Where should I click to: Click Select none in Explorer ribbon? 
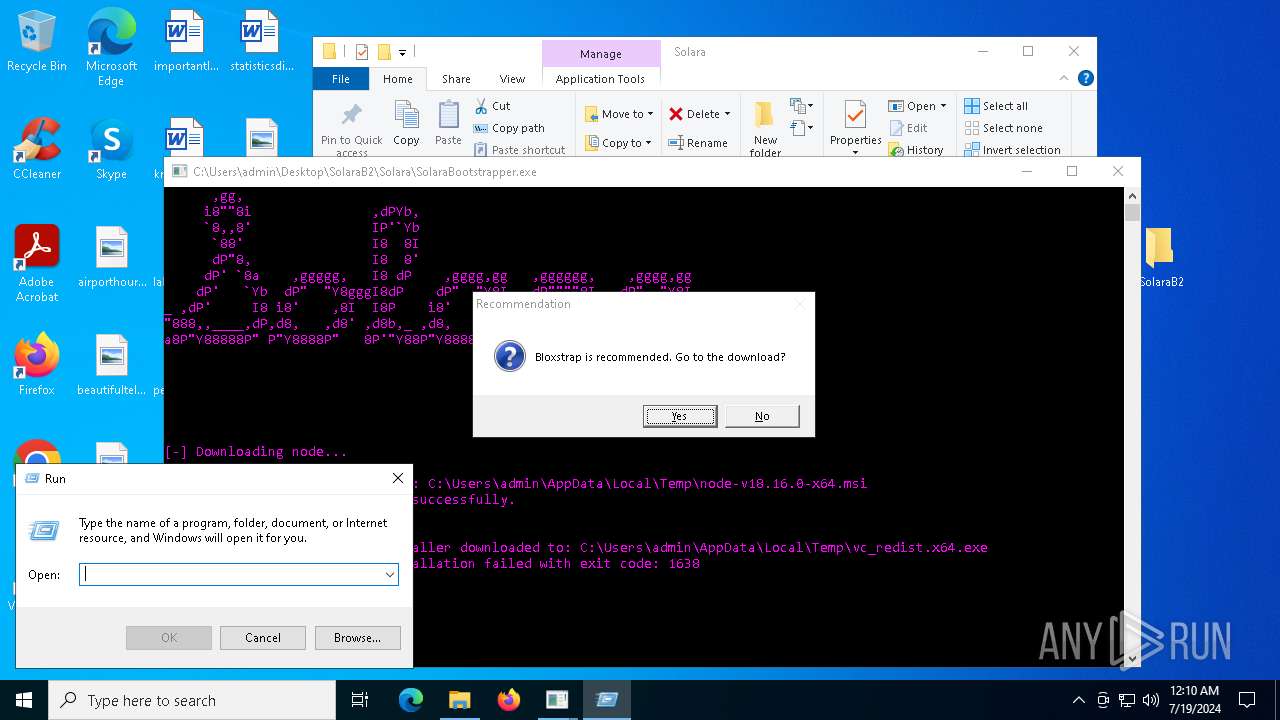(x=1003, y=128)
